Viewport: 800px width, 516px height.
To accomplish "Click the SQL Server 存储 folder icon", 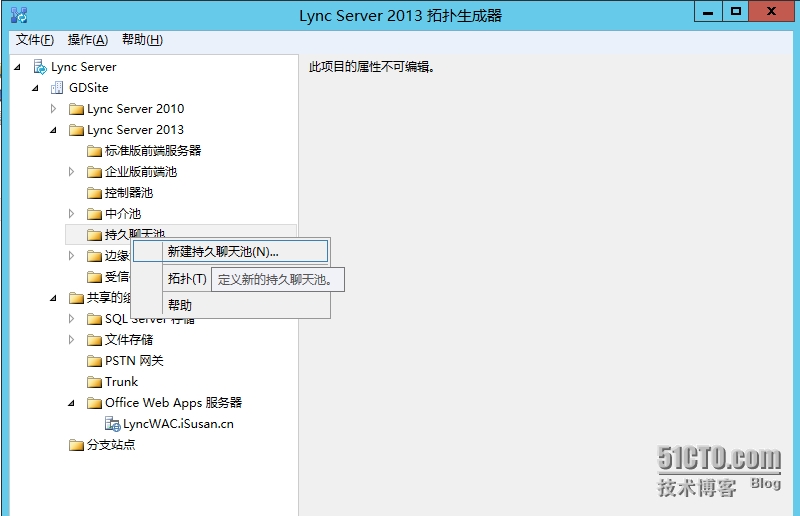I will (x=94, y=319).
